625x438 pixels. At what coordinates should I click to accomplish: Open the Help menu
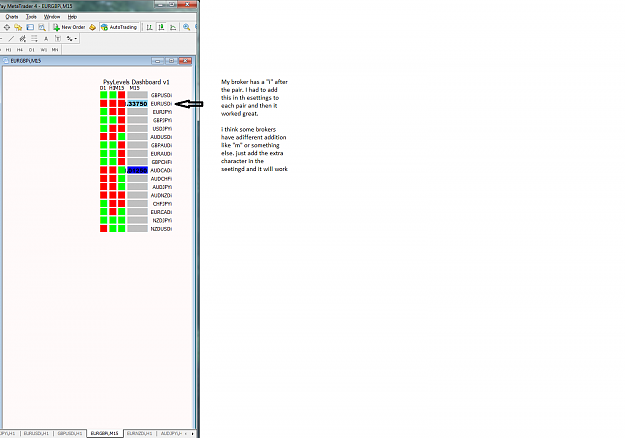(72, 17)
